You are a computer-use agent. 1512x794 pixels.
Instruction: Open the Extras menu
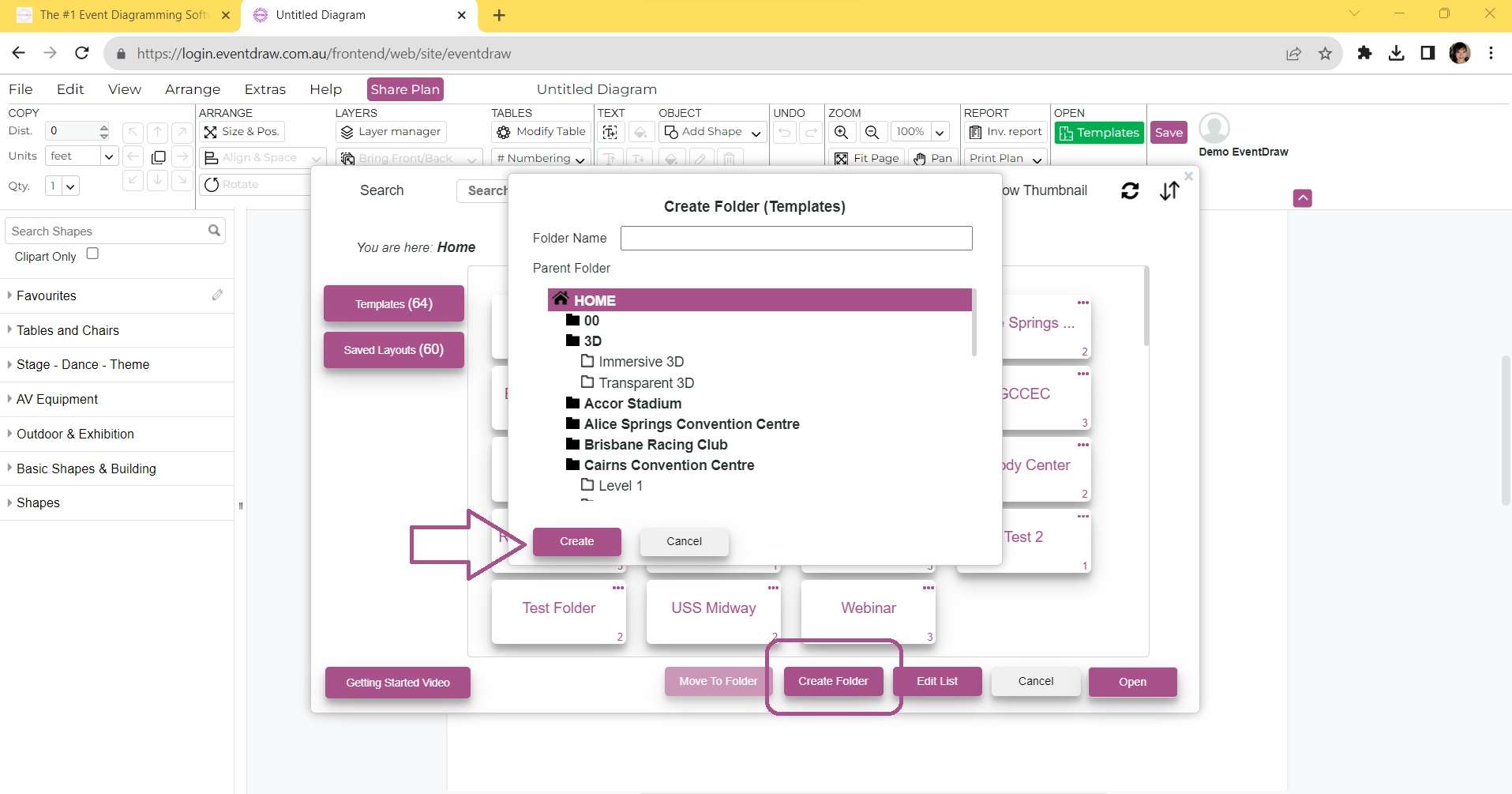click(x=265, y=89)
